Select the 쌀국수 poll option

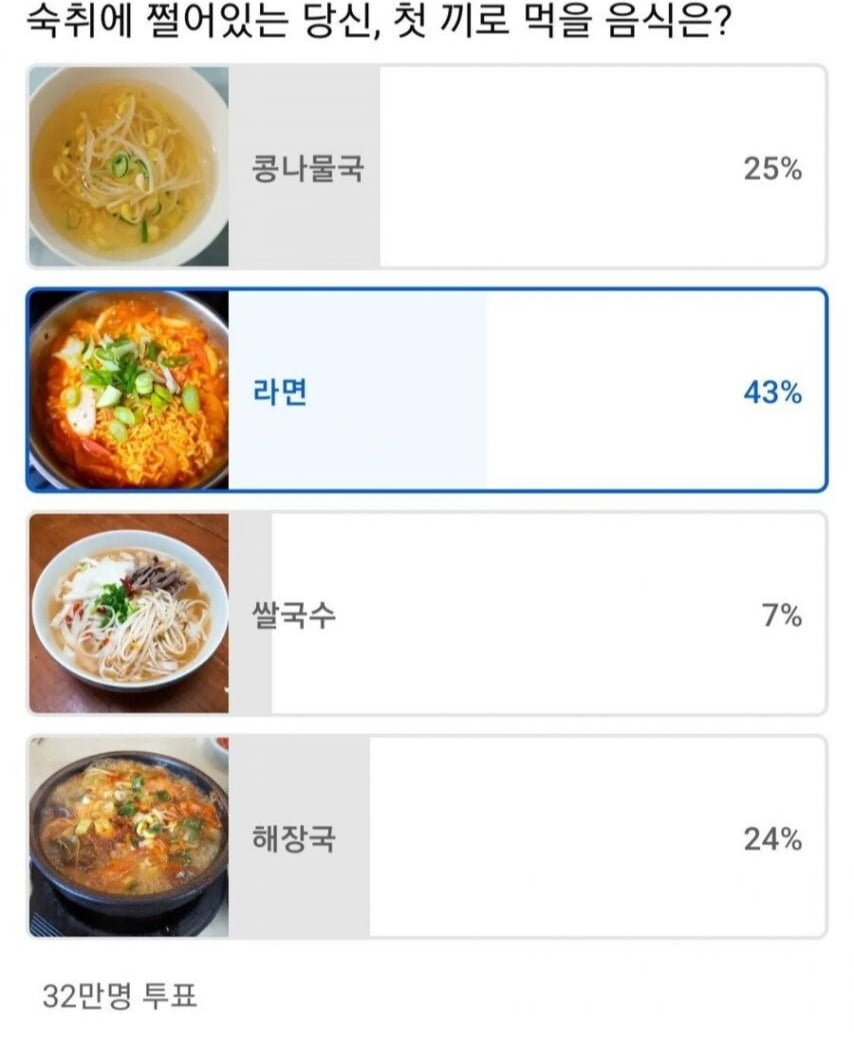click(x=427, y=613)
